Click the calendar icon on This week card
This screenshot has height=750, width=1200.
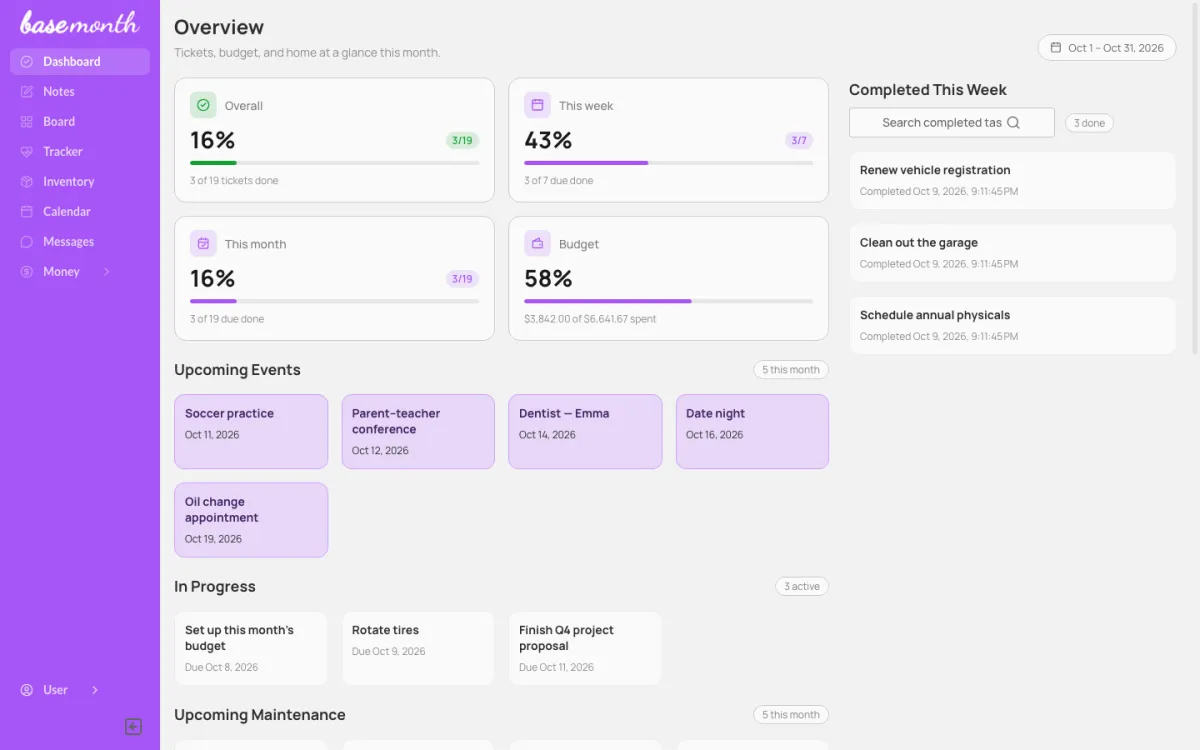[x=537, y=105]
